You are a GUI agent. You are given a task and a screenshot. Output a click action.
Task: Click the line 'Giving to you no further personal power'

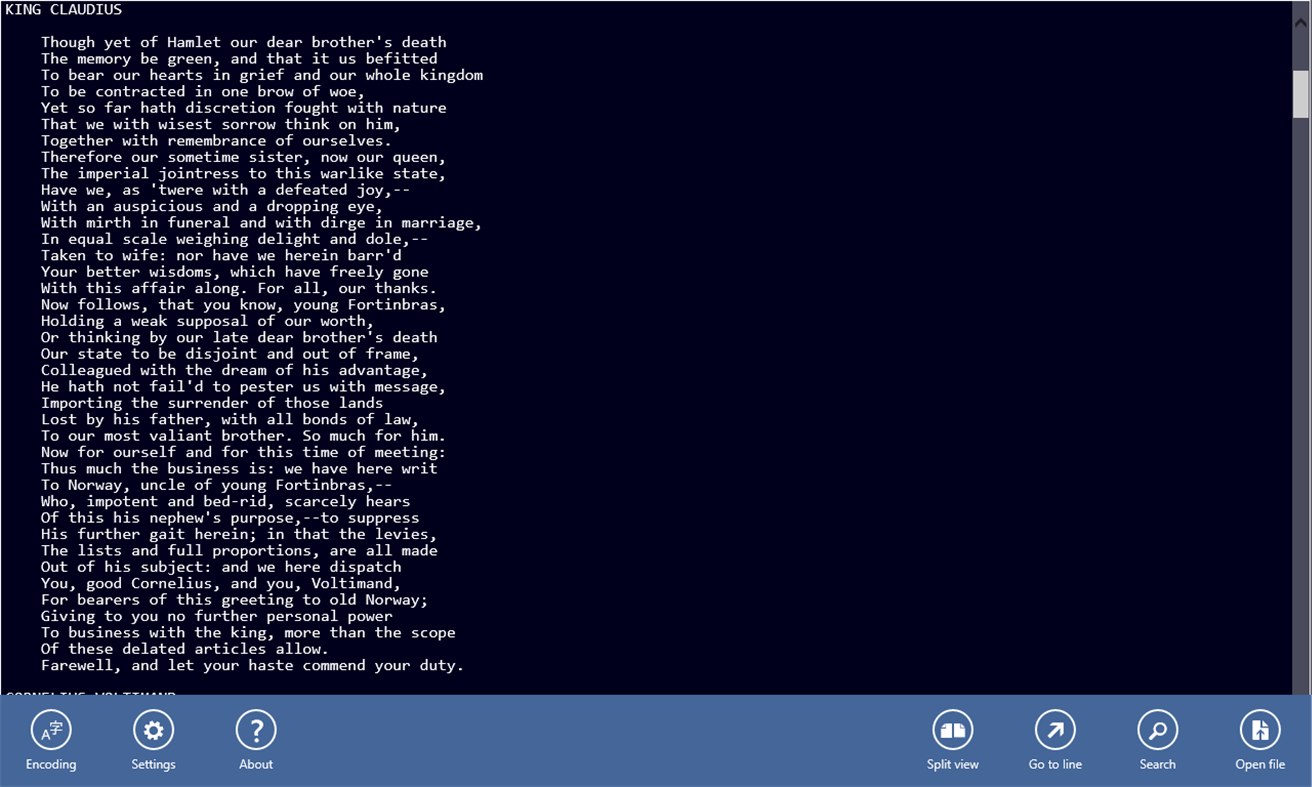coord(217,616)
